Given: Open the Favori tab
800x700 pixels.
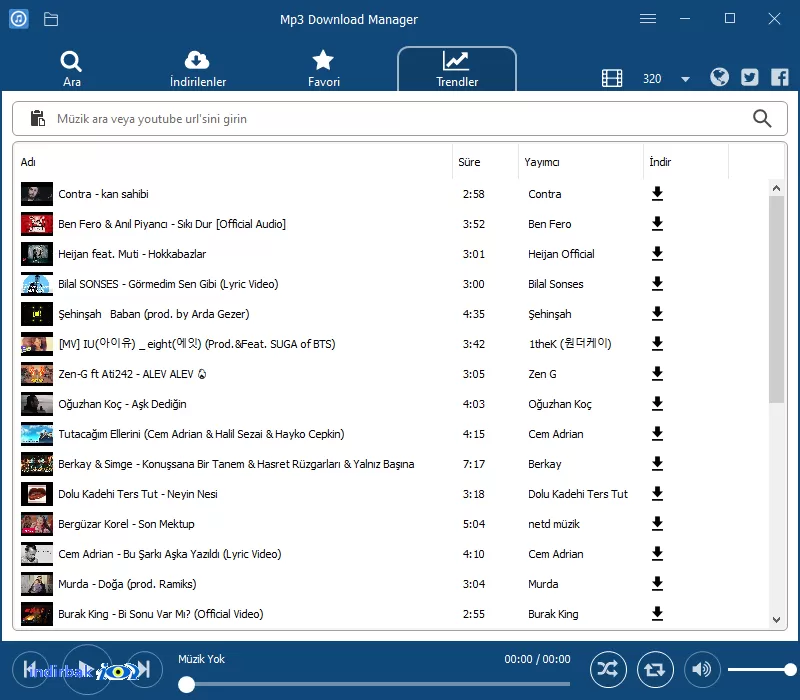Looking at the screenshot, I should [x=323, y=69].
